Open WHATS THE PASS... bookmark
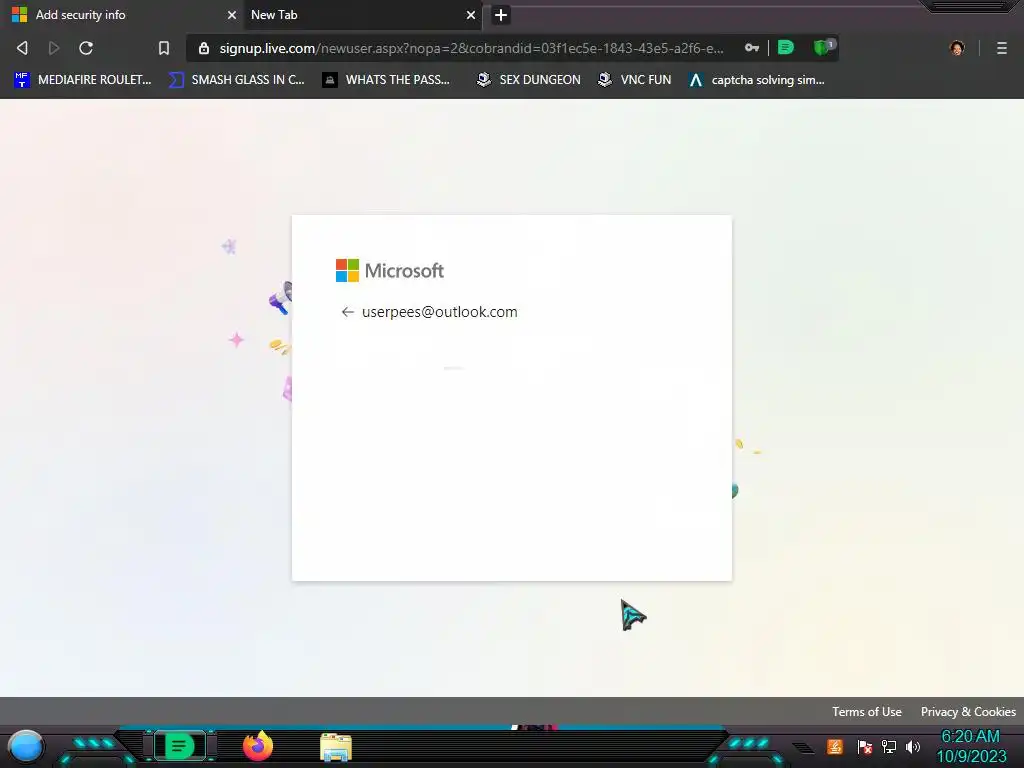 (387, 80)
